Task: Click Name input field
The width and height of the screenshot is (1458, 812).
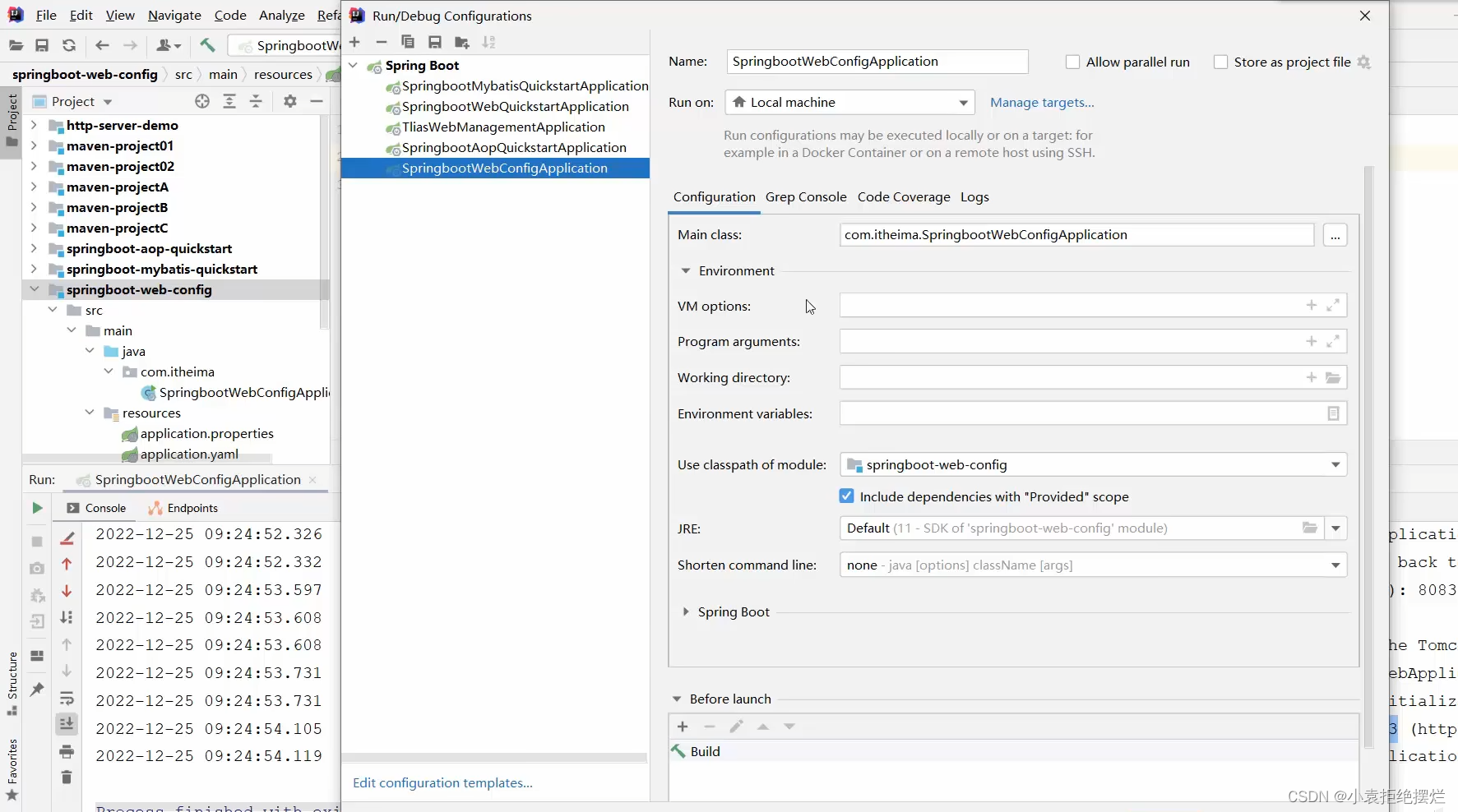Action: tap(877, 62)
